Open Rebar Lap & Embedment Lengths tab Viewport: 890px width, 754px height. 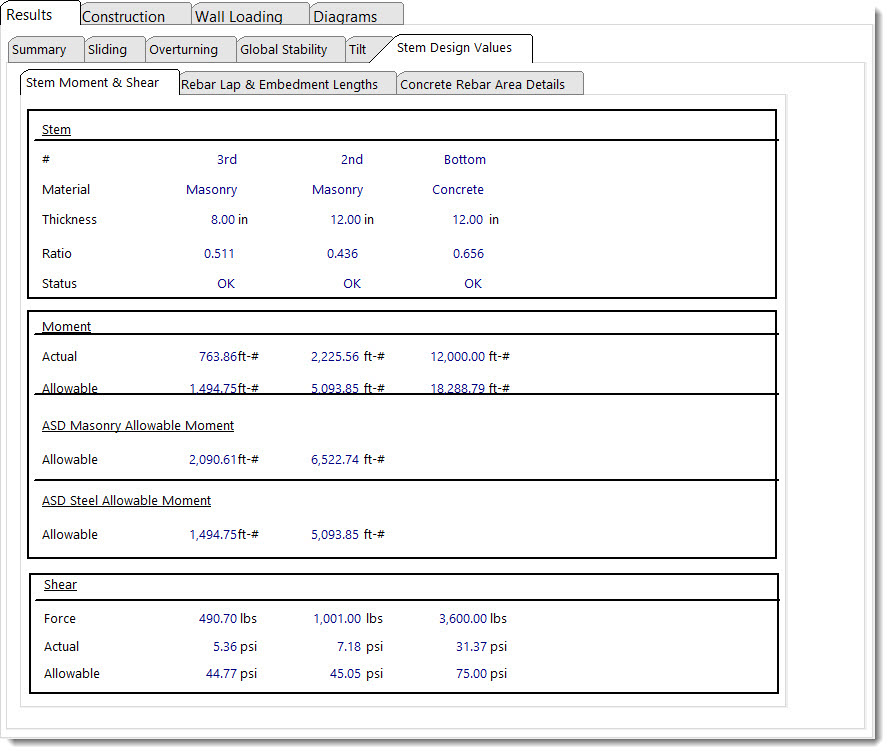[280, 85]
